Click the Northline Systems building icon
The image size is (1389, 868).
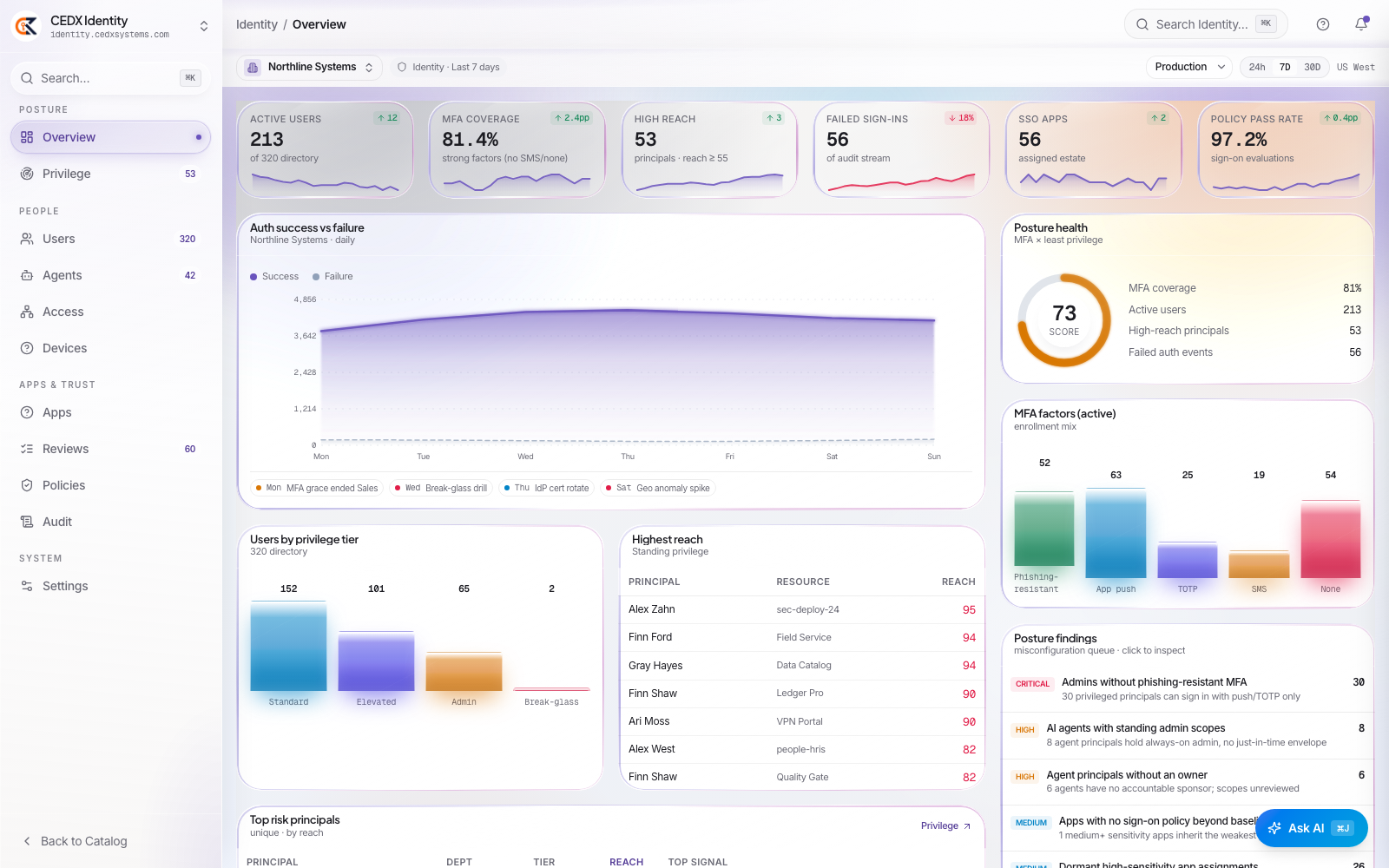pos(253,67)
